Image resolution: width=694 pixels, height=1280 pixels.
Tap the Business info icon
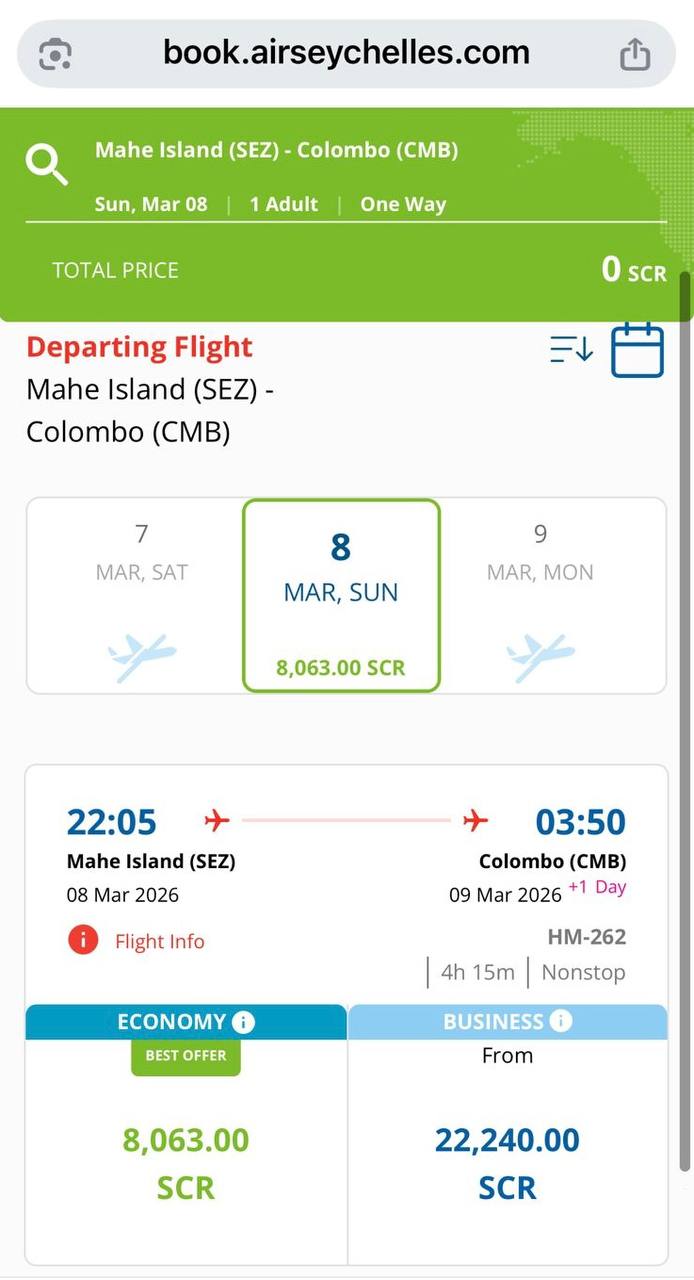tap(561, 1021)
